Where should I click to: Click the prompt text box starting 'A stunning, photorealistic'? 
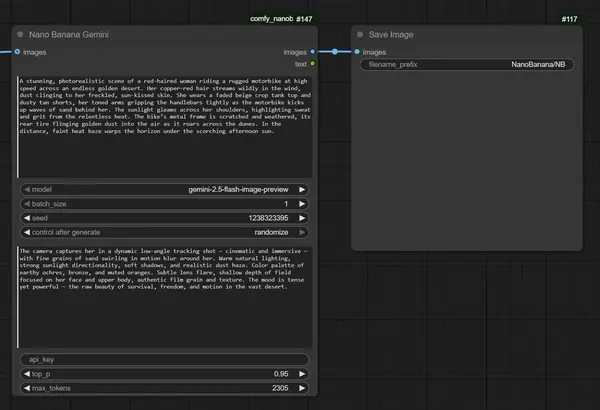[165, 127]
